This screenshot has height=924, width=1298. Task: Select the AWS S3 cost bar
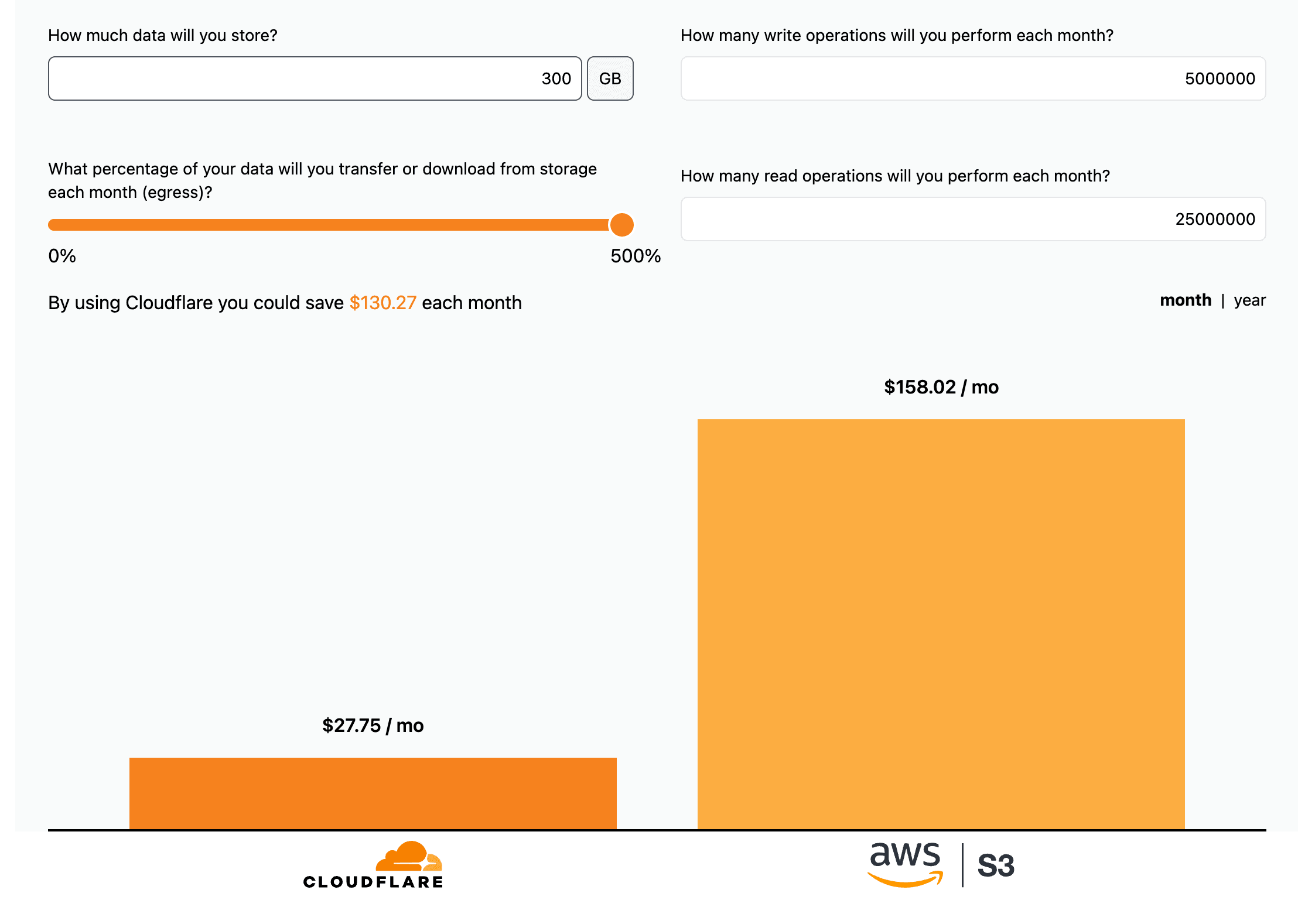(x=941, y=624)
